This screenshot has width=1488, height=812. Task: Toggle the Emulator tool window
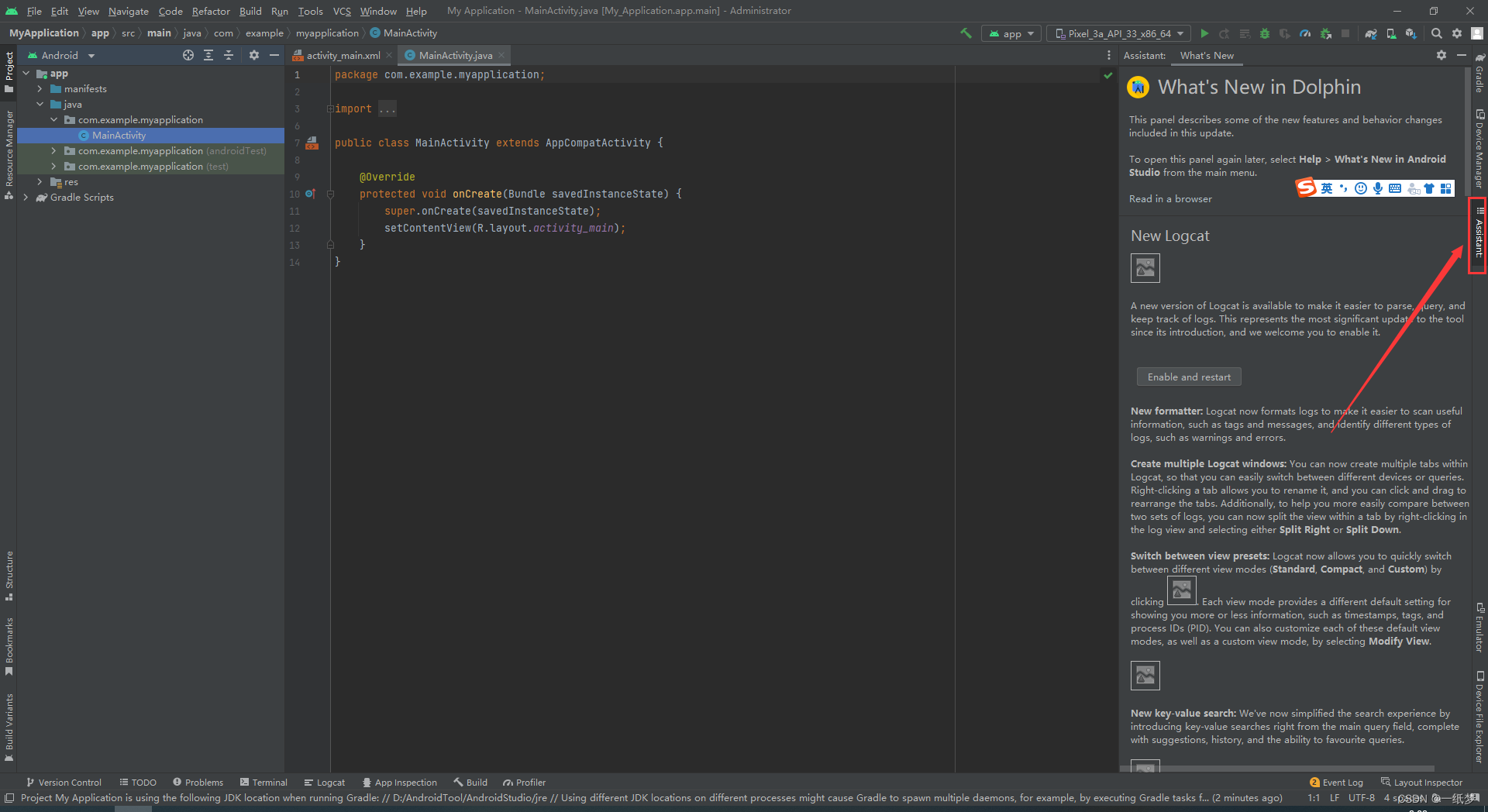[x=1479, y=627]
